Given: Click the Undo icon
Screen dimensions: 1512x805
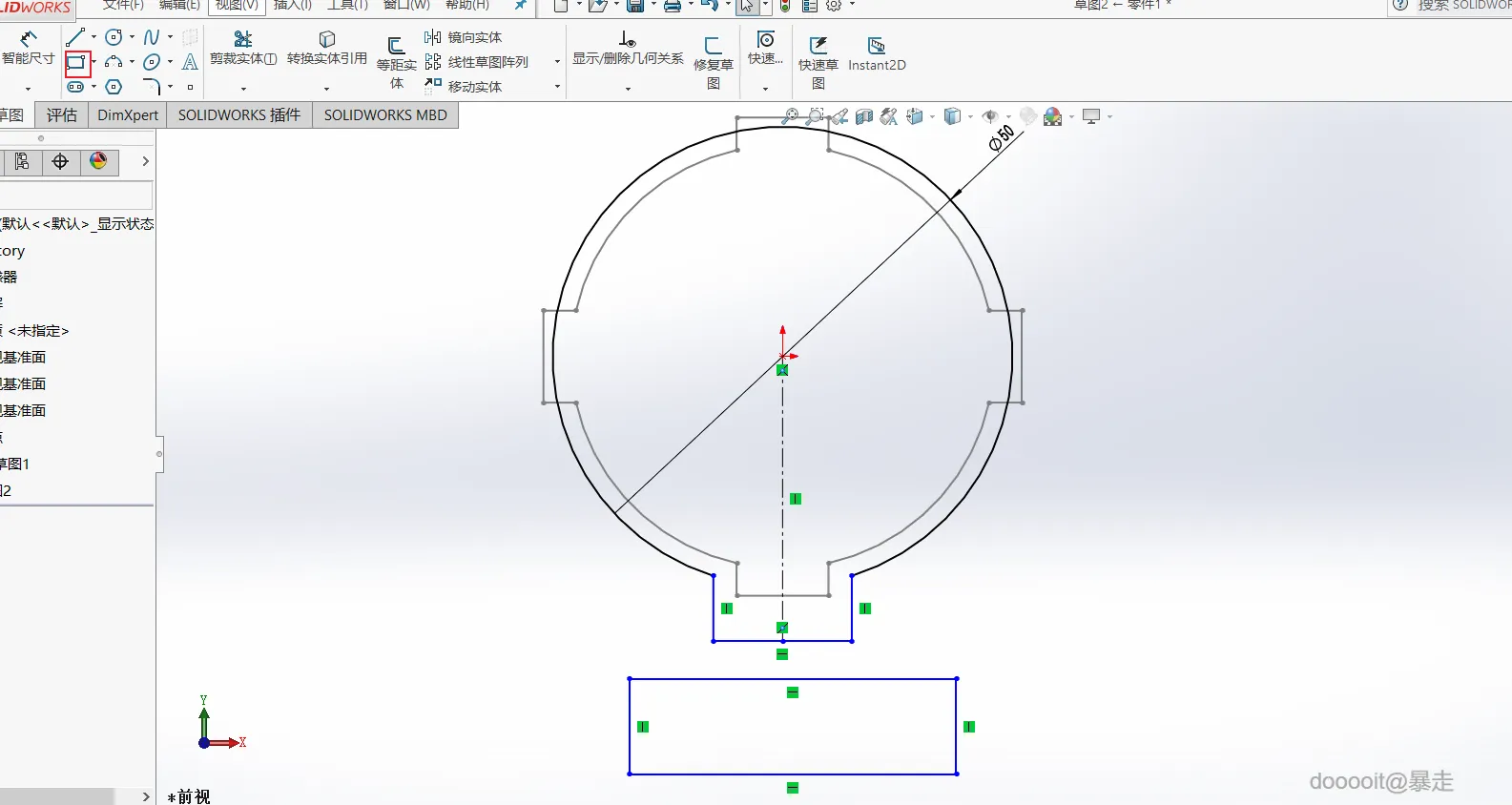Looking at the screenshot, I should click(x=708, y=6).
